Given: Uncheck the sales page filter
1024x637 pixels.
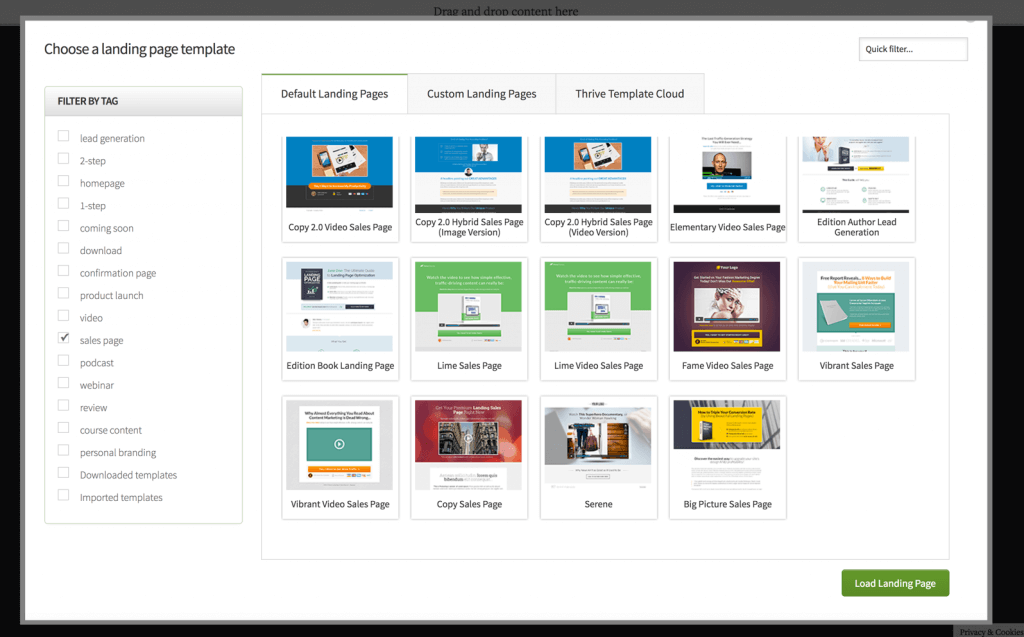Looking at the screenshot, I should click(63, 339).
